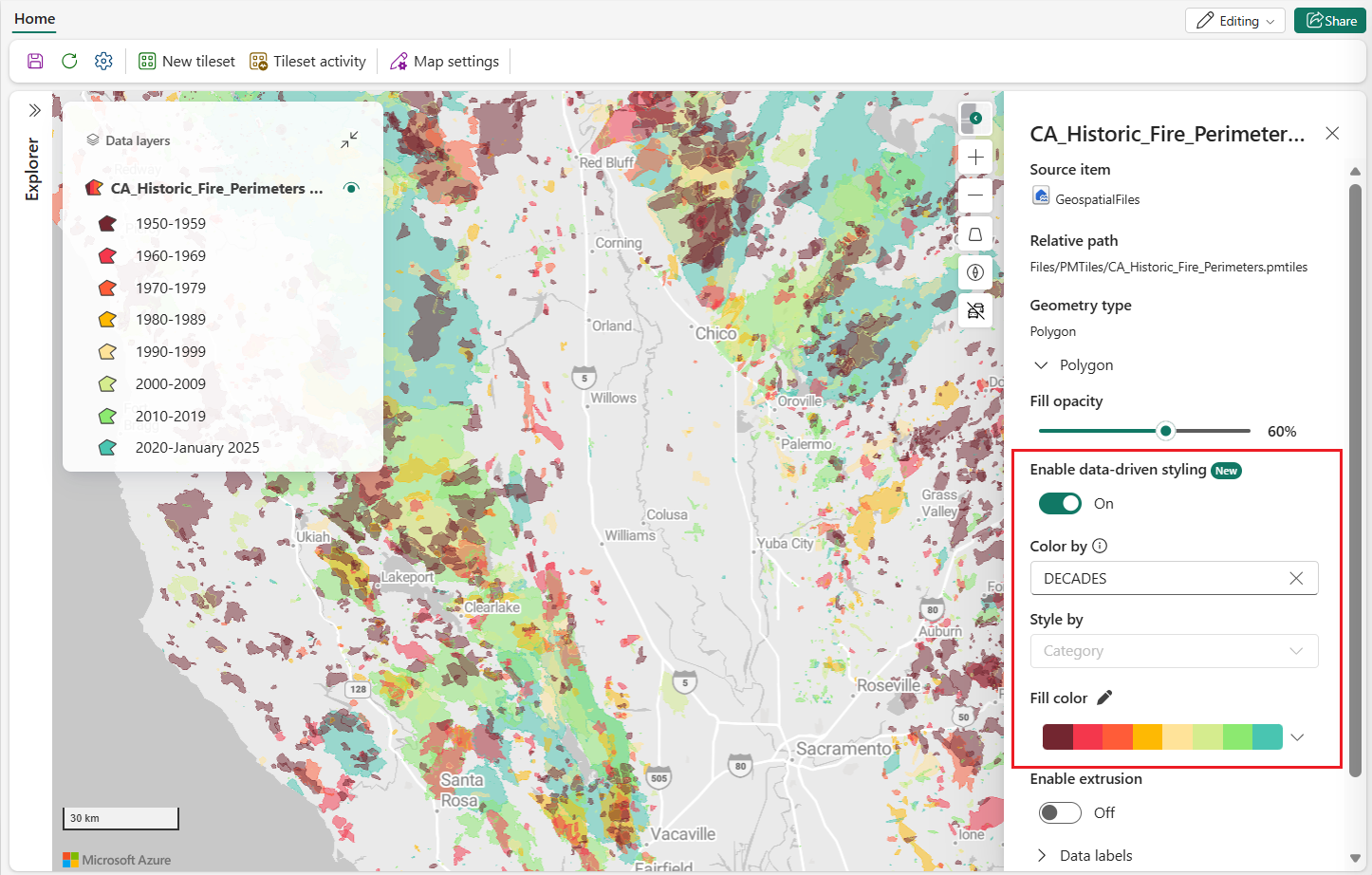The width and height of the screenshot is (1372, 875).
Task: Click the properties panel scrollbar up arrow
Action: (x=1355, y=172)
